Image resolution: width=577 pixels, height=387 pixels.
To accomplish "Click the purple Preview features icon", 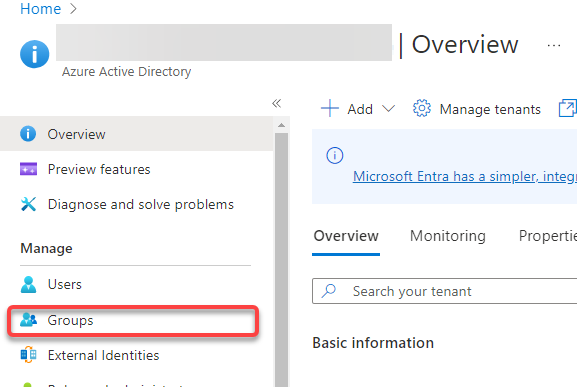I will [x=28, y=169].
